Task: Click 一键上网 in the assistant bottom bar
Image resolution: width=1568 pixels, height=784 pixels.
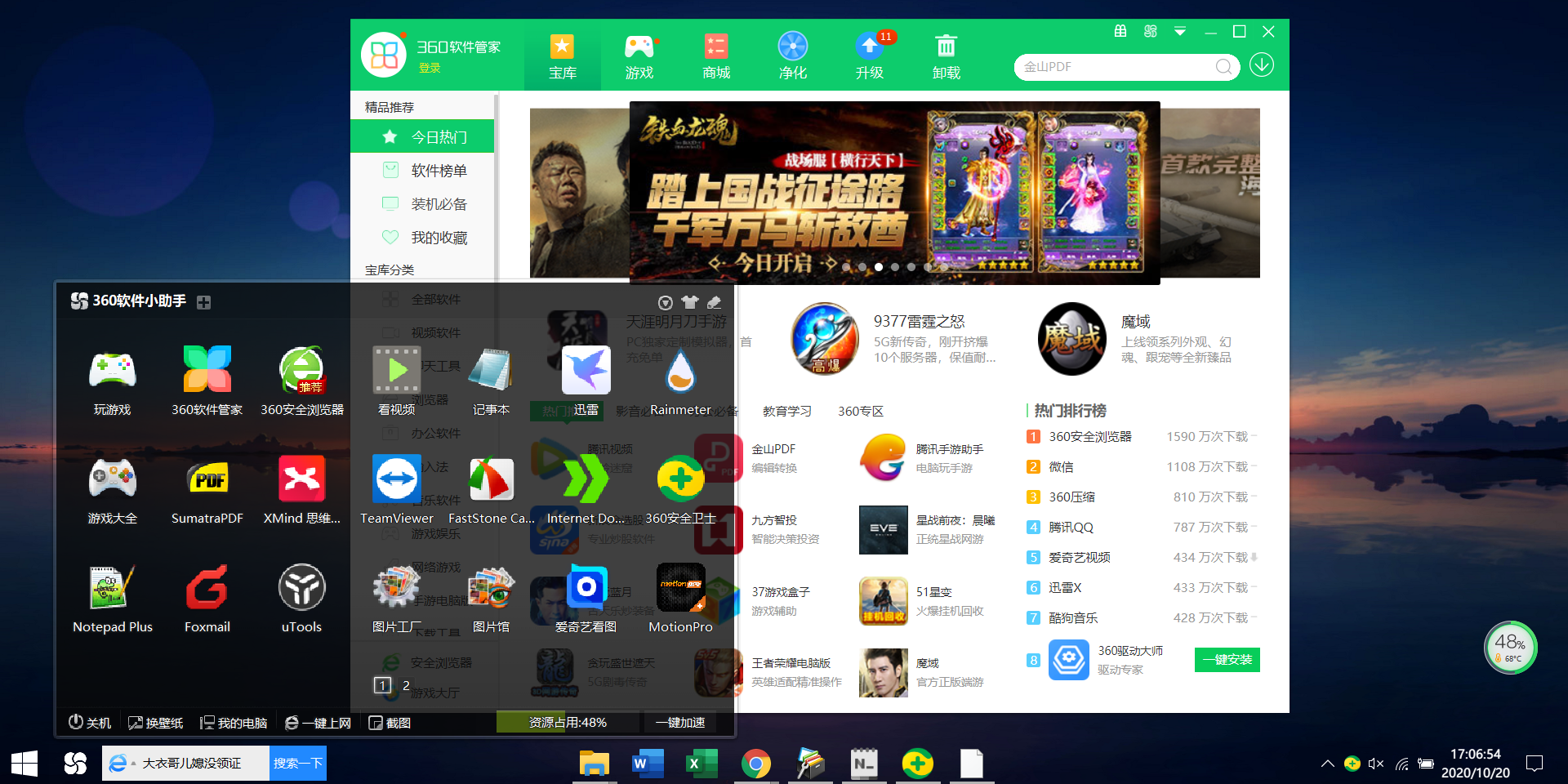Action: pyautogui.click(x=318, y=723)
